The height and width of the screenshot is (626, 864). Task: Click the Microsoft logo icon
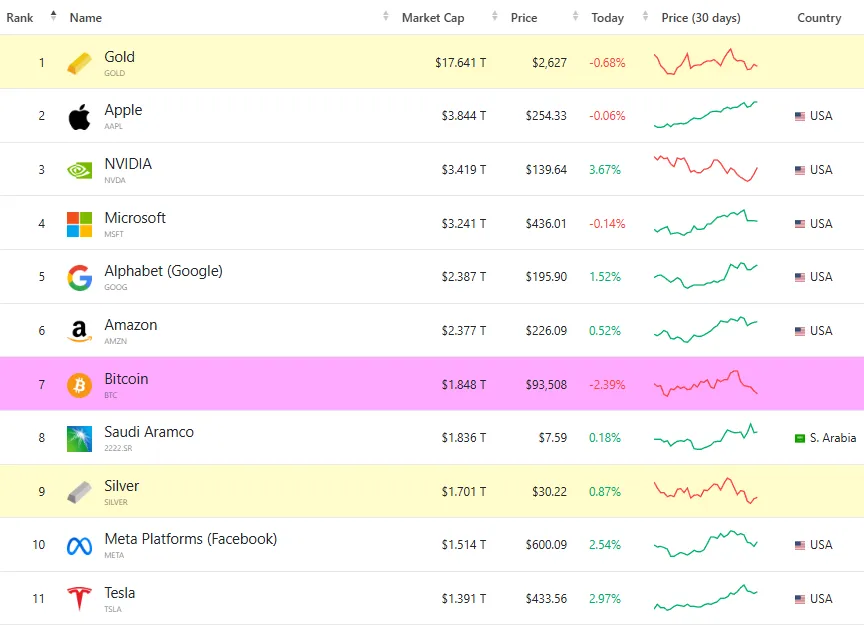point(79,224)
